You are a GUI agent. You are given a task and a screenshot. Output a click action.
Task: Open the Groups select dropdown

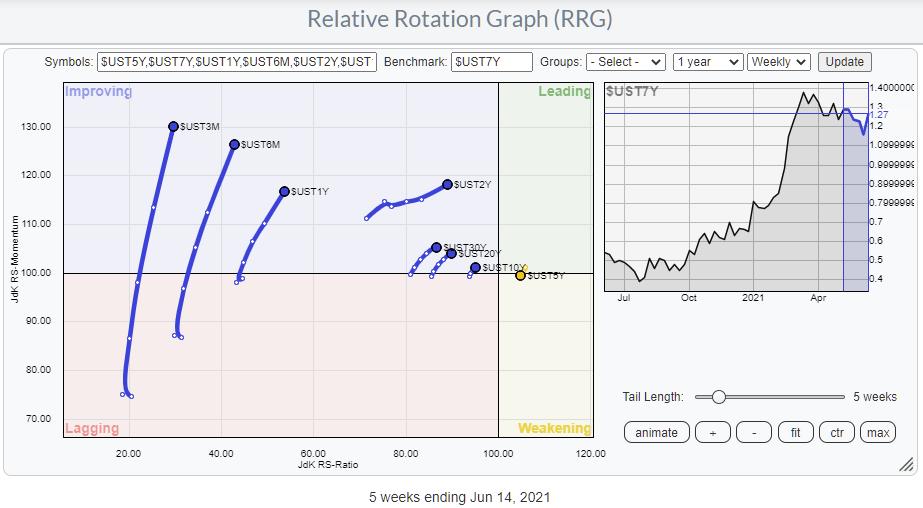pyautogui.click(x=626, y=62)
